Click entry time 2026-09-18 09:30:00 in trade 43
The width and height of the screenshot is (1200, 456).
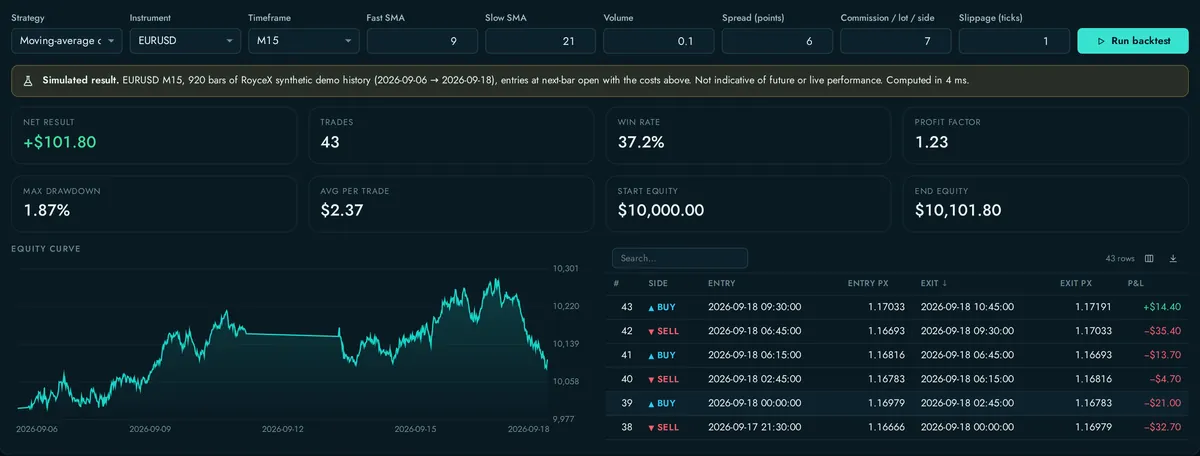pos(754,307)
